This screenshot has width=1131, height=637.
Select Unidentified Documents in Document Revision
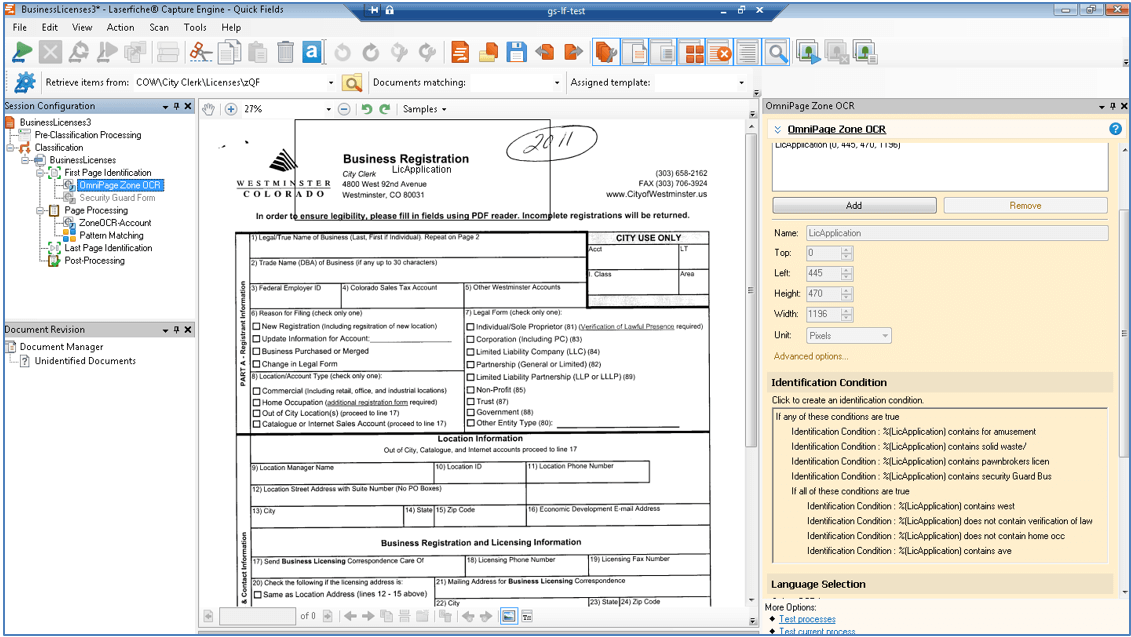point(85,361)
